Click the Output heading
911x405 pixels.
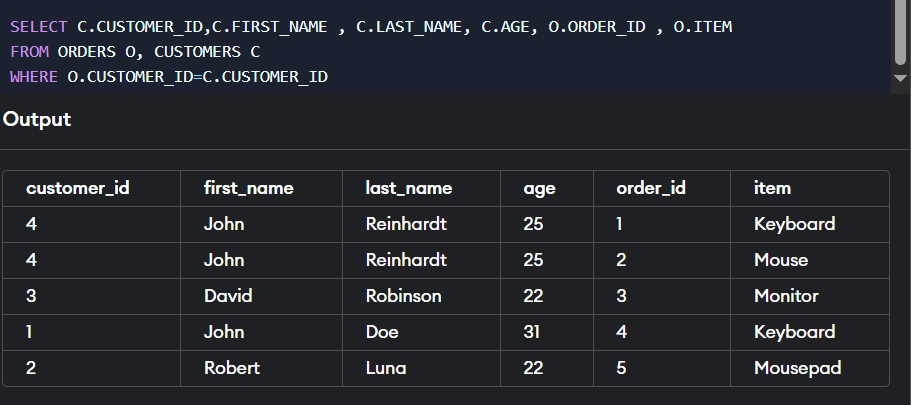point(37,119)
